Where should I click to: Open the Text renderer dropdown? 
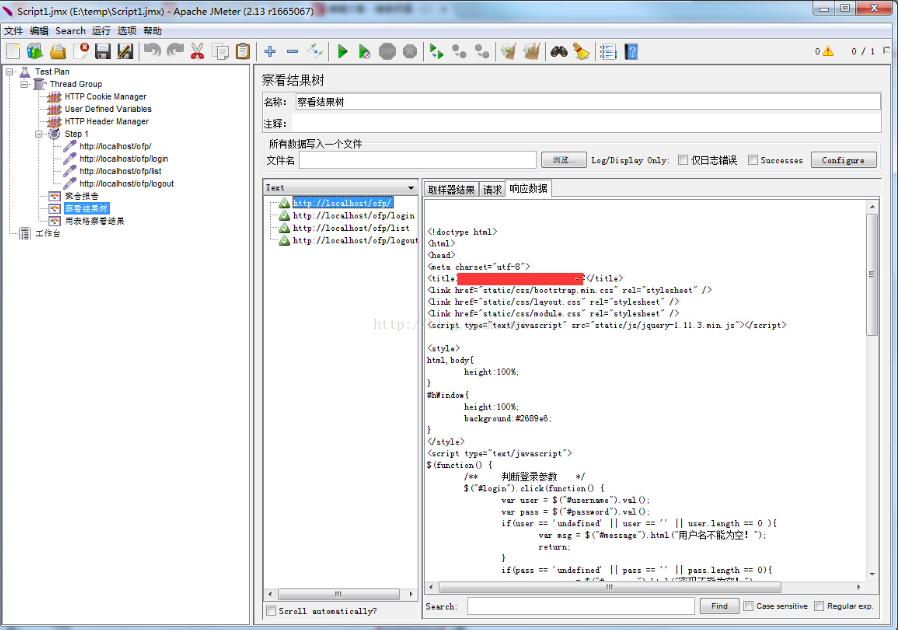(x=341, y=187)
